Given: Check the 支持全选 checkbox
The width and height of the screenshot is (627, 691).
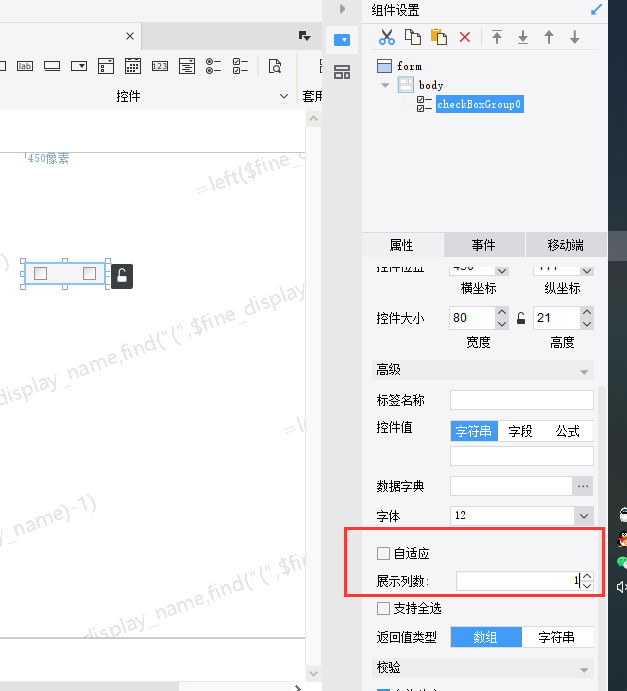Looking at the screenshot, I should 383,608.
